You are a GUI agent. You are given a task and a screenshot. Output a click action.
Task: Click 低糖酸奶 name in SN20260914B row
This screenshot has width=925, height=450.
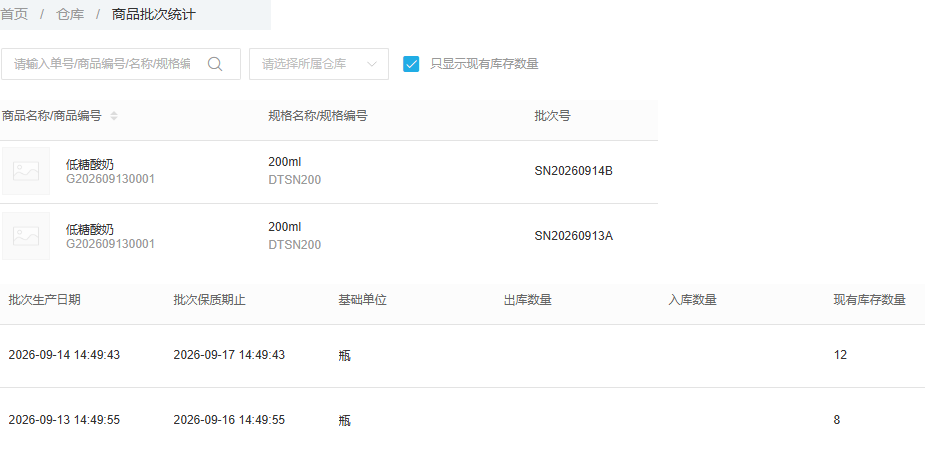tap(90, 165)
